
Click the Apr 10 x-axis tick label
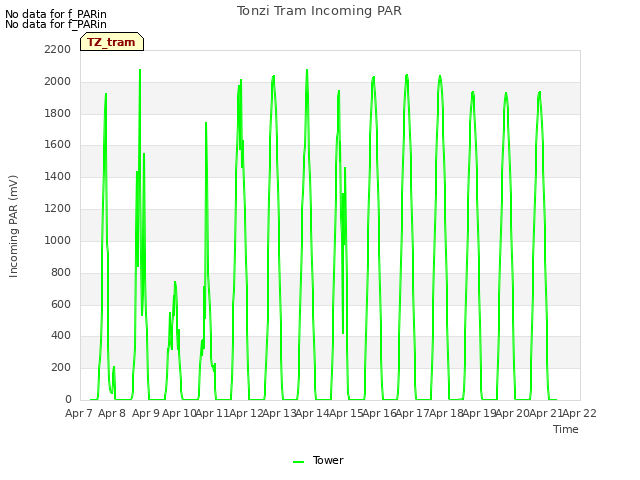179,413
